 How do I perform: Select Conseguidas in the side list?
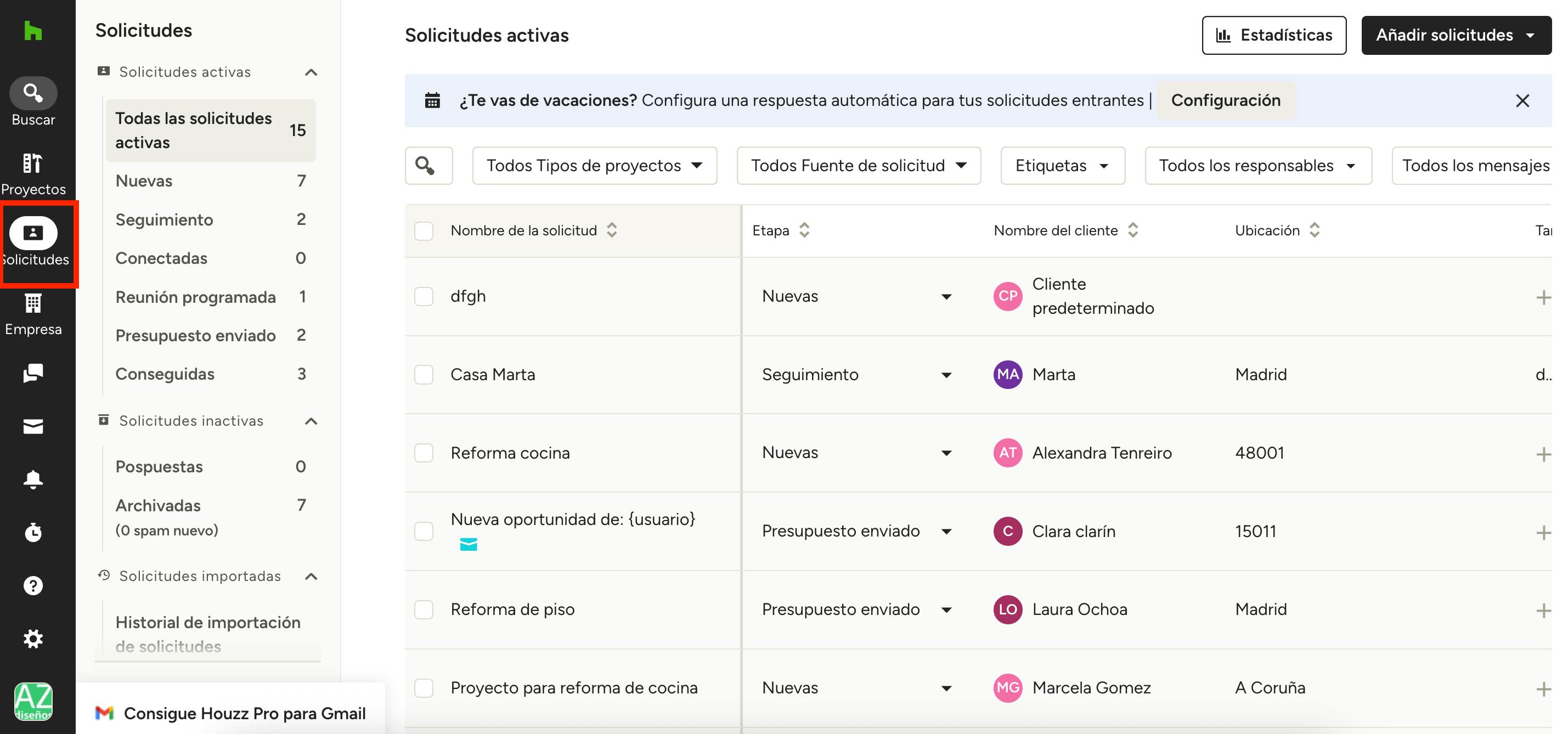point(211,374)
